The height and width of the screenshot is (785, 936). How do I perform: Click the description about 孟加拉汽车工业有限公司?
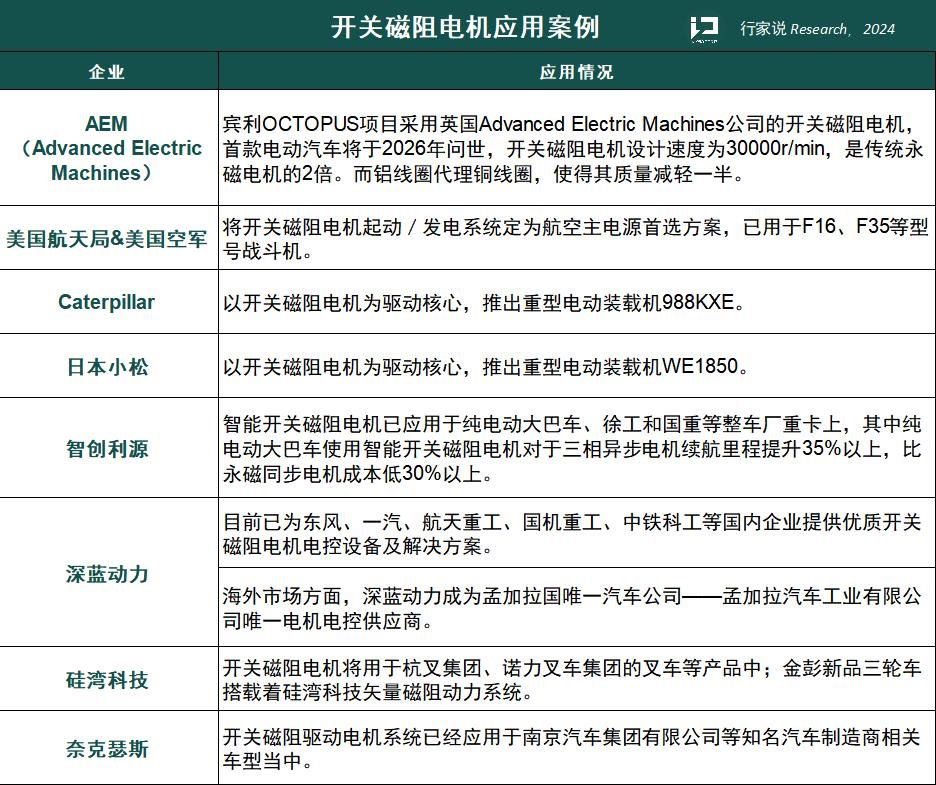click(572, 608)
